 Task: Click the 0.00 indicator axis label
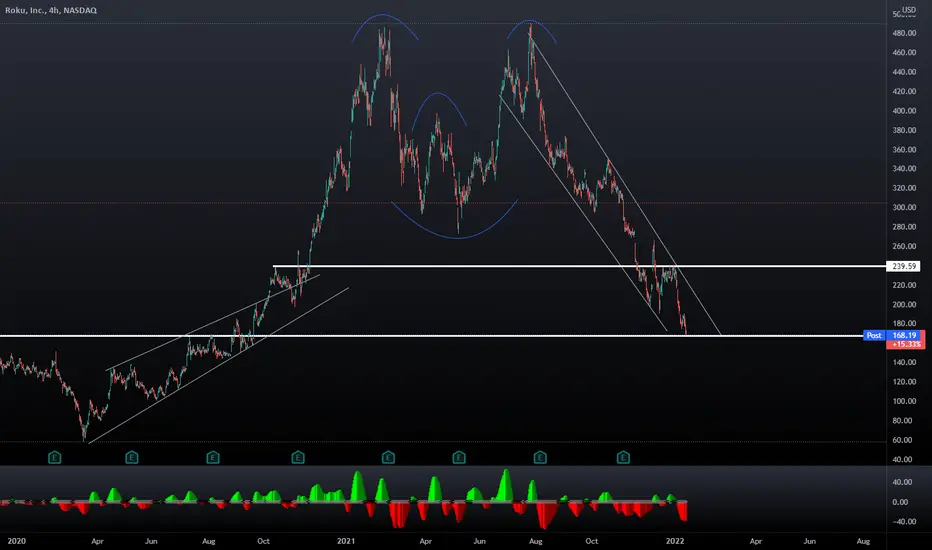(x=900, y=502)
